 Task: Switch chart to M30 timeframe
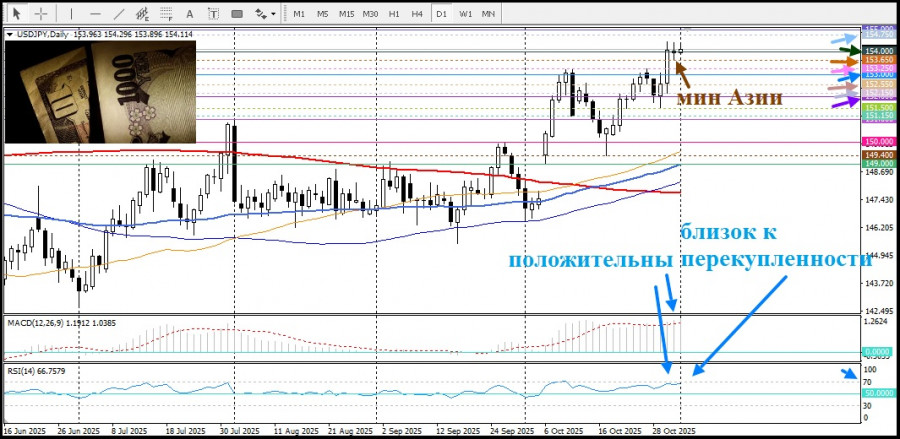370,13
